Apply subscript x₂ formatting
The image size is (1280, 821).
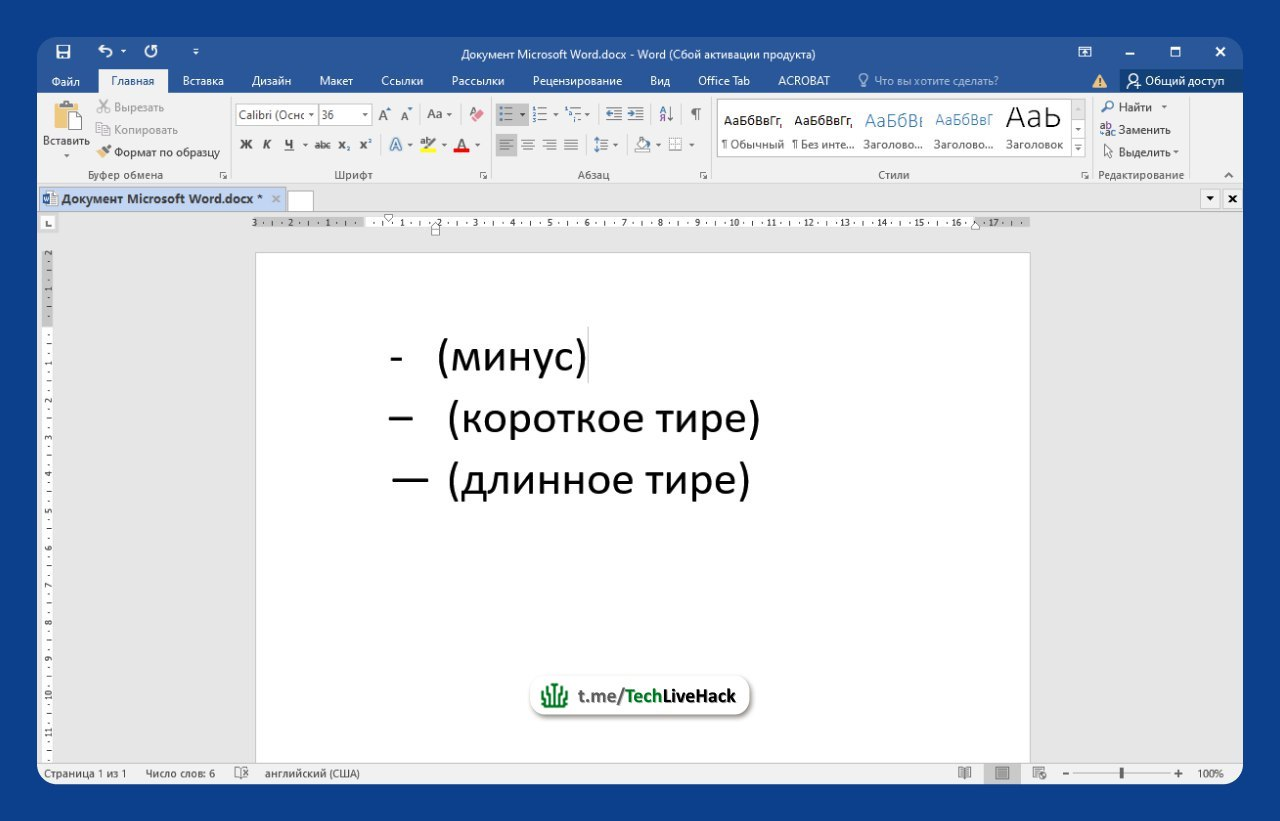(344, 145)
